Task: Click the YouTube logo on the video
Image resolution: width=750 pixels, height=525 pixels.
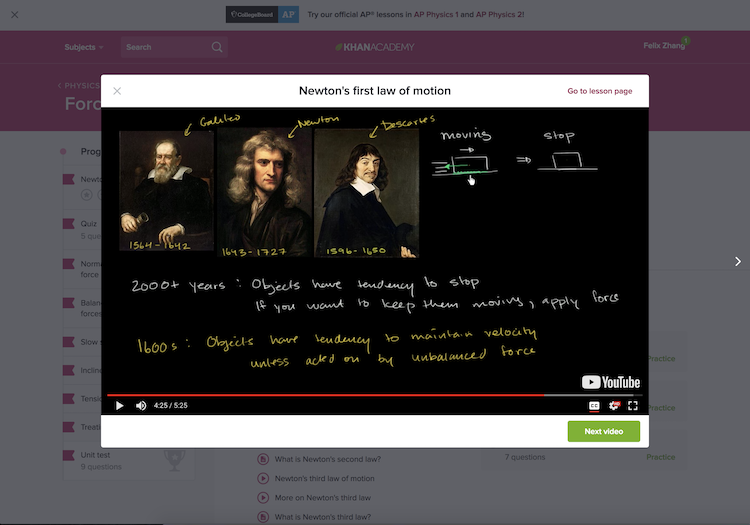Action: click(x=610, y=382)
